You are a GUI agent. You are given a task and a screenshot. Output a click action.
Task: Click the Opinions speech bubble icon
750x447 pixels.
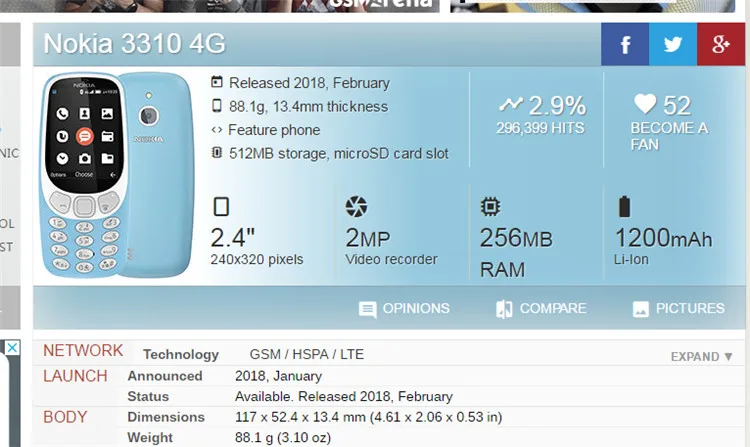click(367, 309)
